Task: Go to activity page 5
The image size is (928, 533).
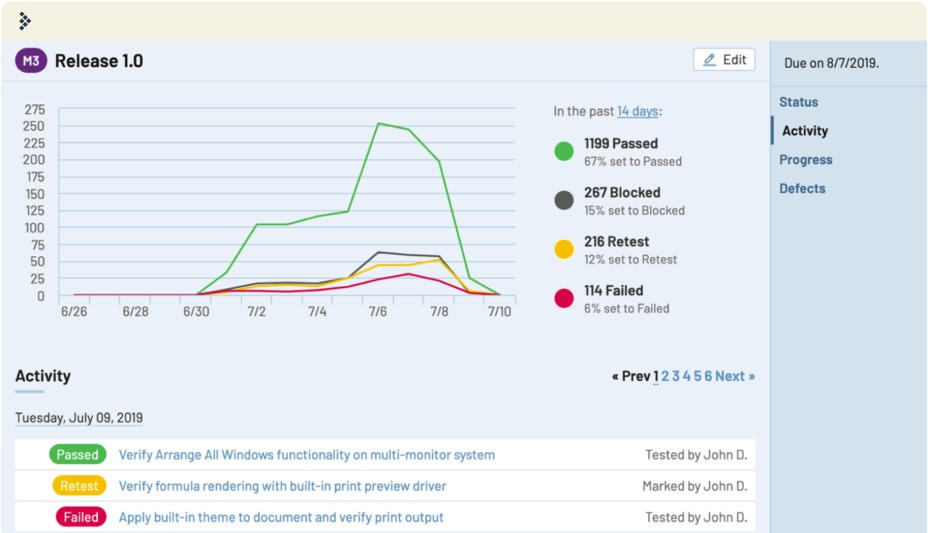Action: pos(697,376)
